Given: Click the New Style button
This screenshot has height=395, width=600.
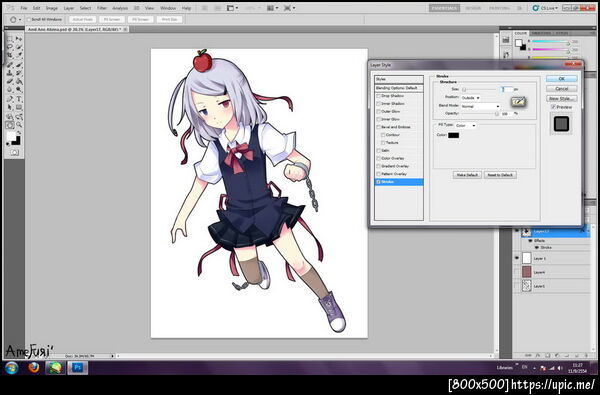Looking at the screenshot, I should 561,98.
